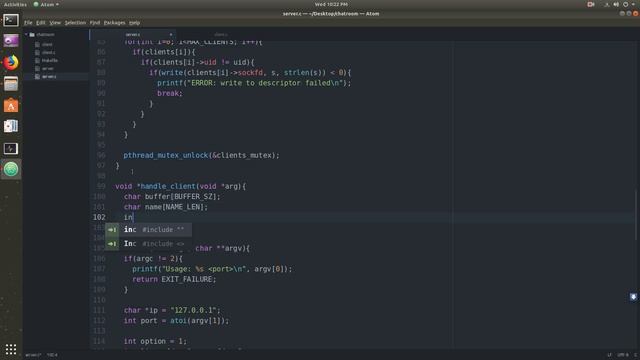Screen dimensions: 640x360
Task: Open the Terminal from the dock
Action: tap(11, 20)
